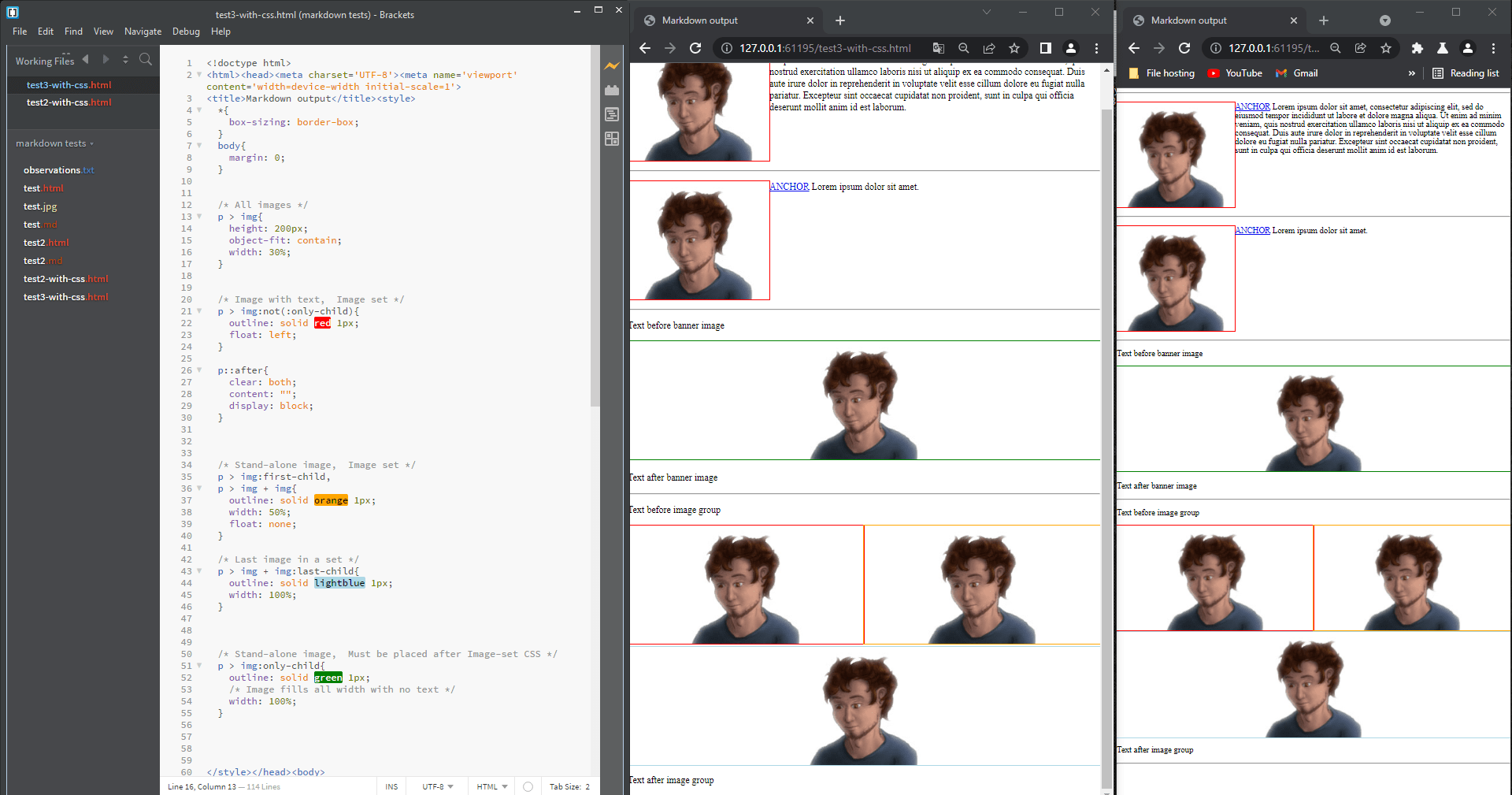Viewport: 1512px width, 795px height.
Task: Click the Reading list button
Action: click(x=1466, y=73)
